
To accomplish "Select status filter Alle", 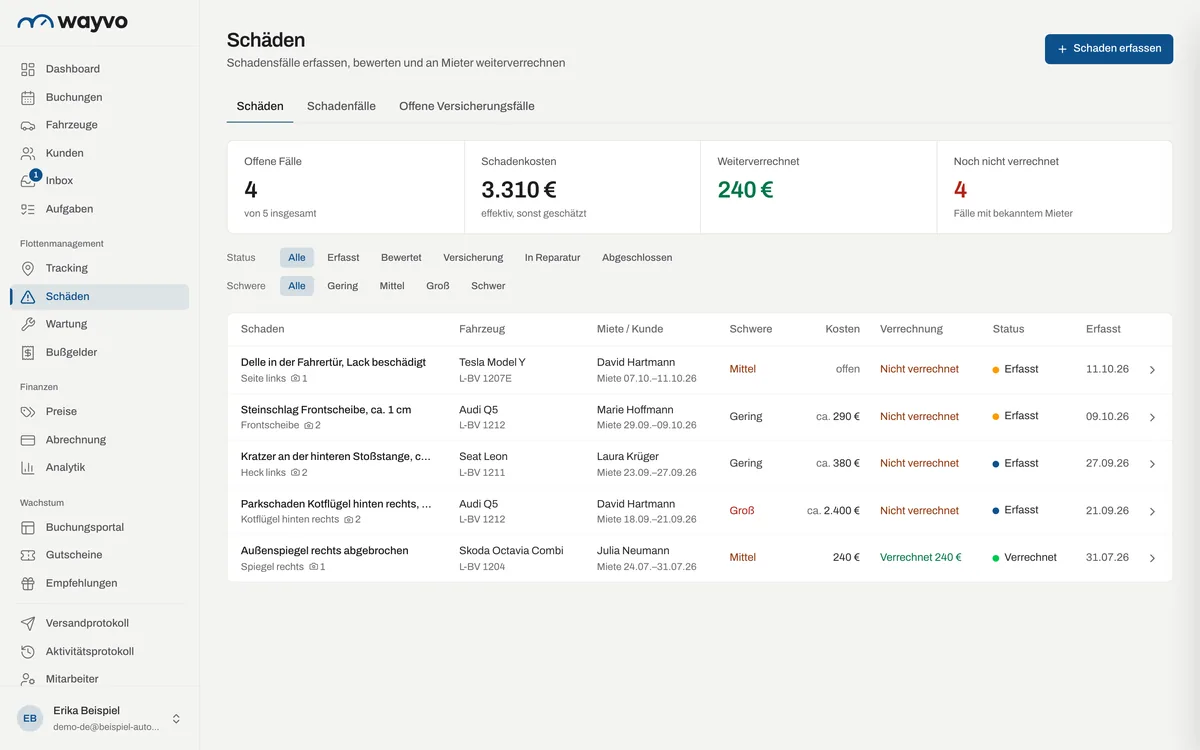I will point(297,257).
